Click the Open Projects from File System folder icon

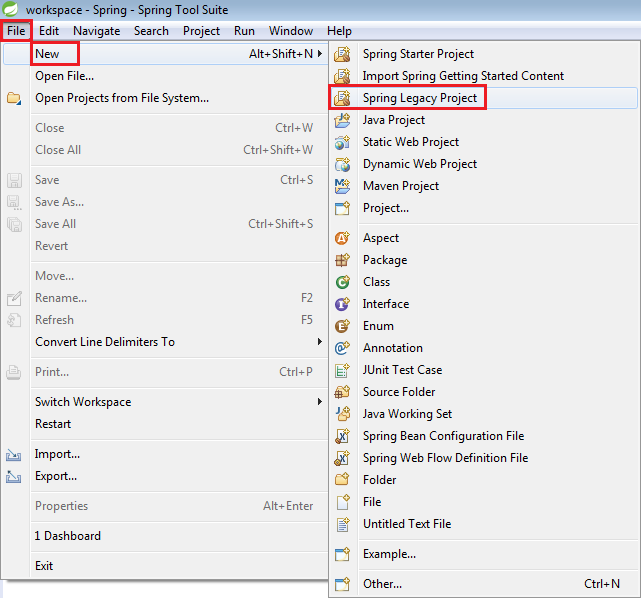(14, 98)
